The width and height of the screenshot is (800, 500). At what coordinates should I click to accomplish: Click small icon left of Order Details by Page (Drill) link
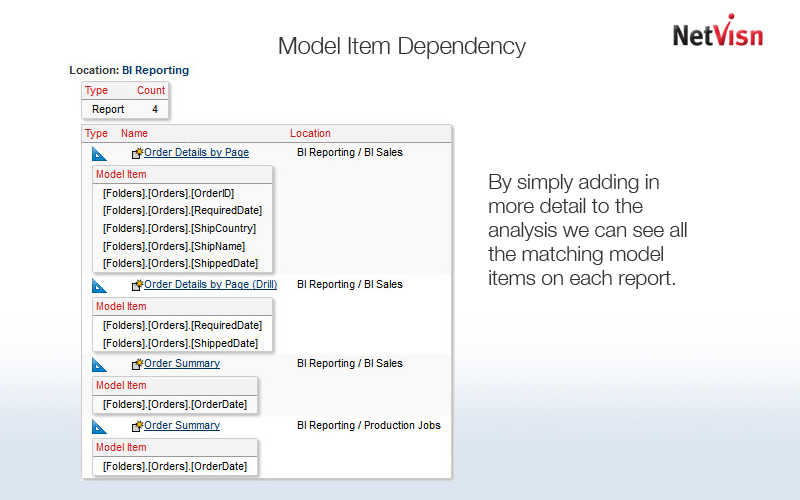click(x=137, y=285)
